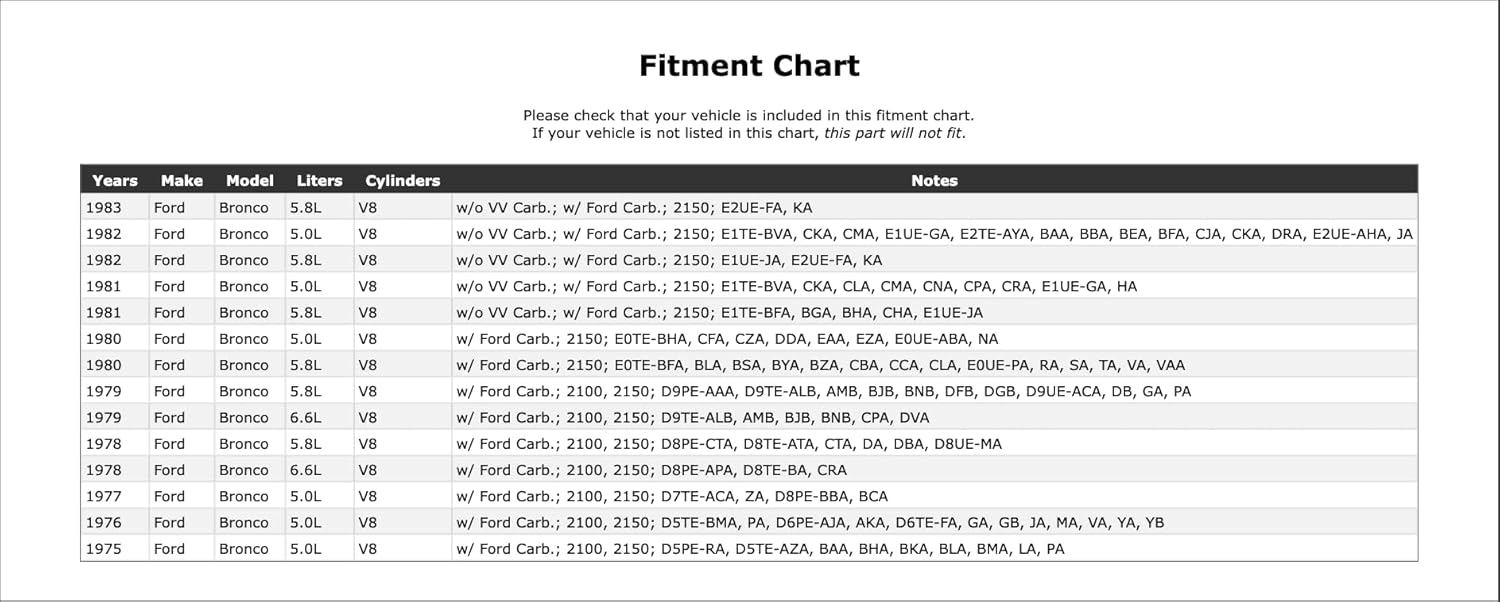Screen dimensions: 1500x602
Task: Click the notes cell containing D5PE-RA
Action: 760,548
